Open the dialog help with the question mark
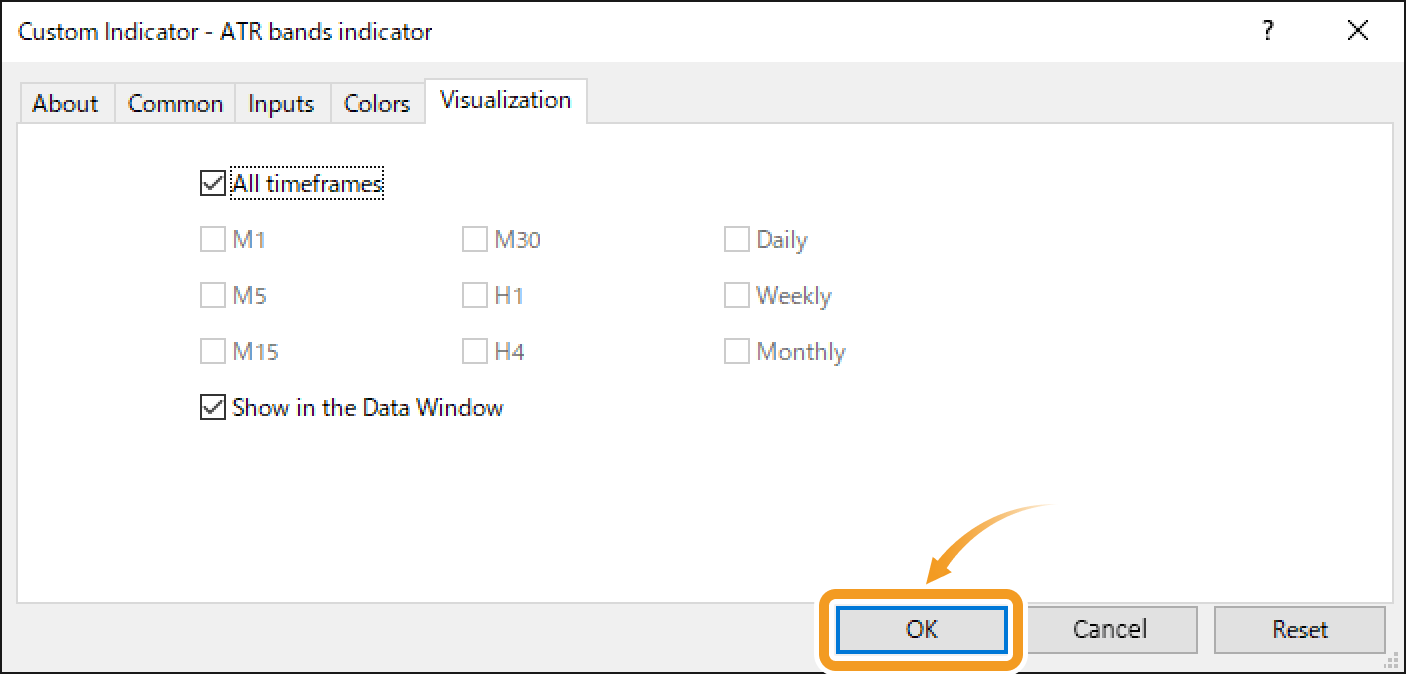Viewport: 1406px width, 674px height. point(1267,31)
